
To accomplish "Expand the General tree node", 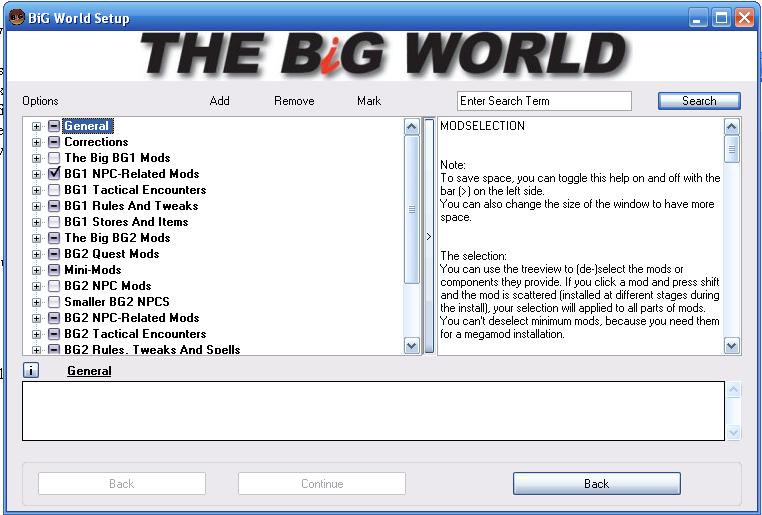I will 36,126.
